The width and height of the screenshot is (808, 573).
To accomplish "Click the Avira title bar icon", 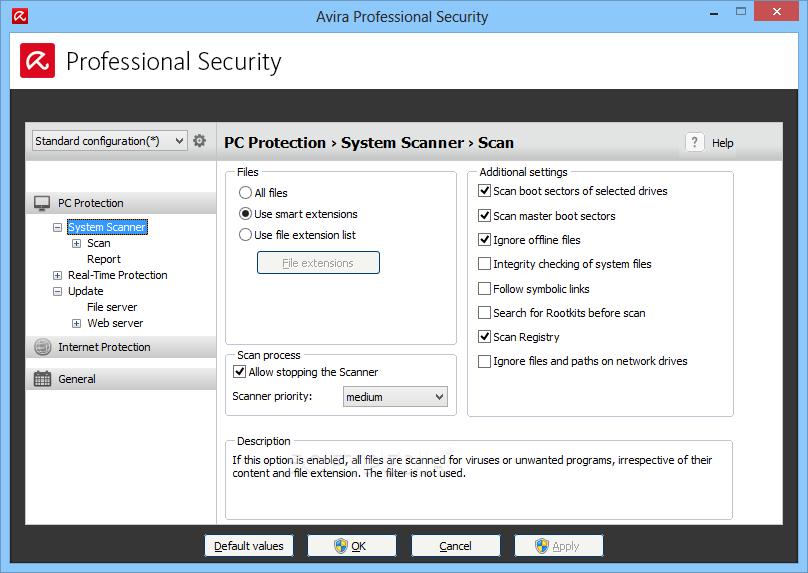I will pyautogui.click(x=20, y=16).
